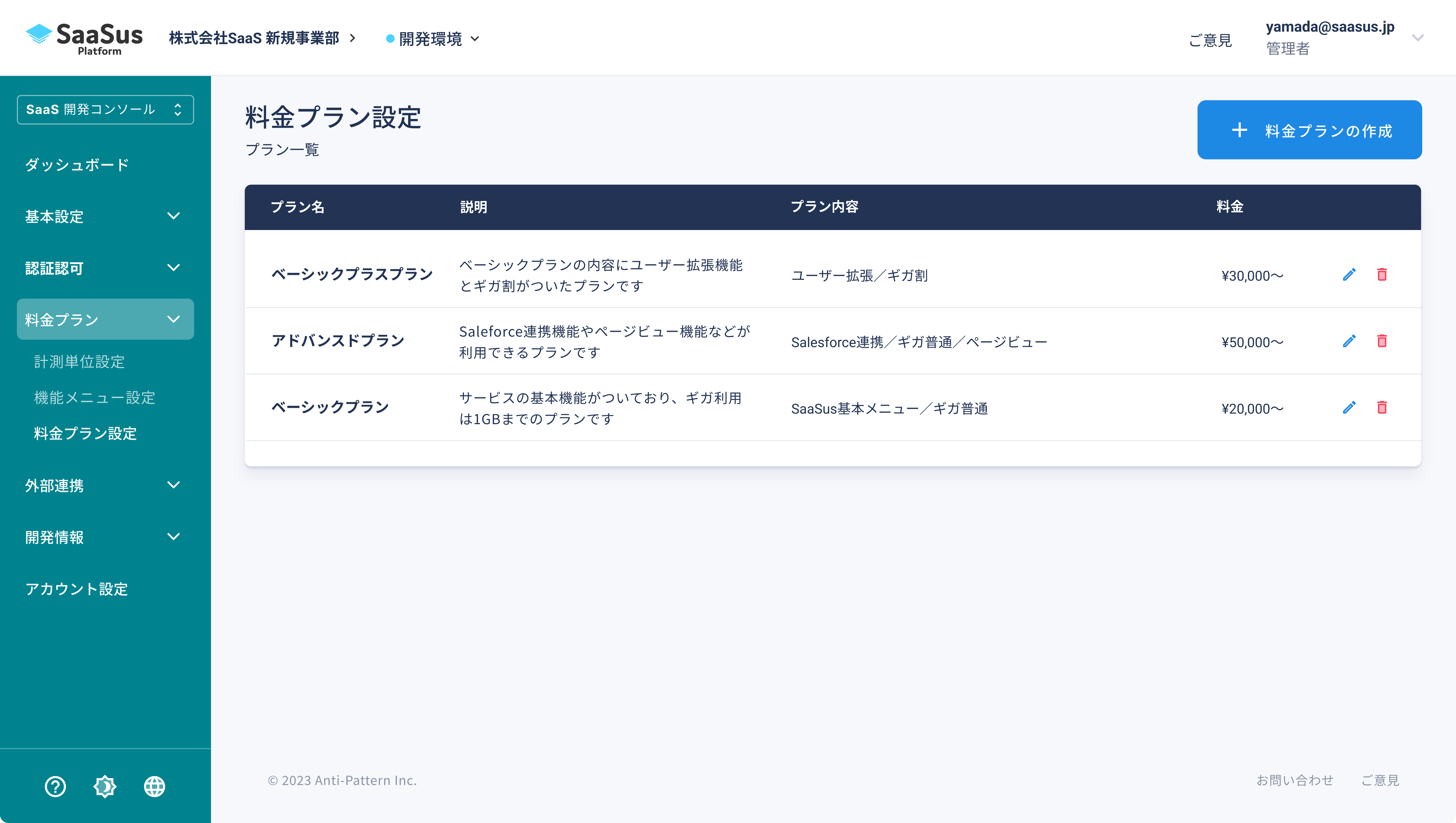The width and height of the screenshot is (1456, 823).
Task: Click the ¥50,000〜 price cell
Action: click(1253, 343)
